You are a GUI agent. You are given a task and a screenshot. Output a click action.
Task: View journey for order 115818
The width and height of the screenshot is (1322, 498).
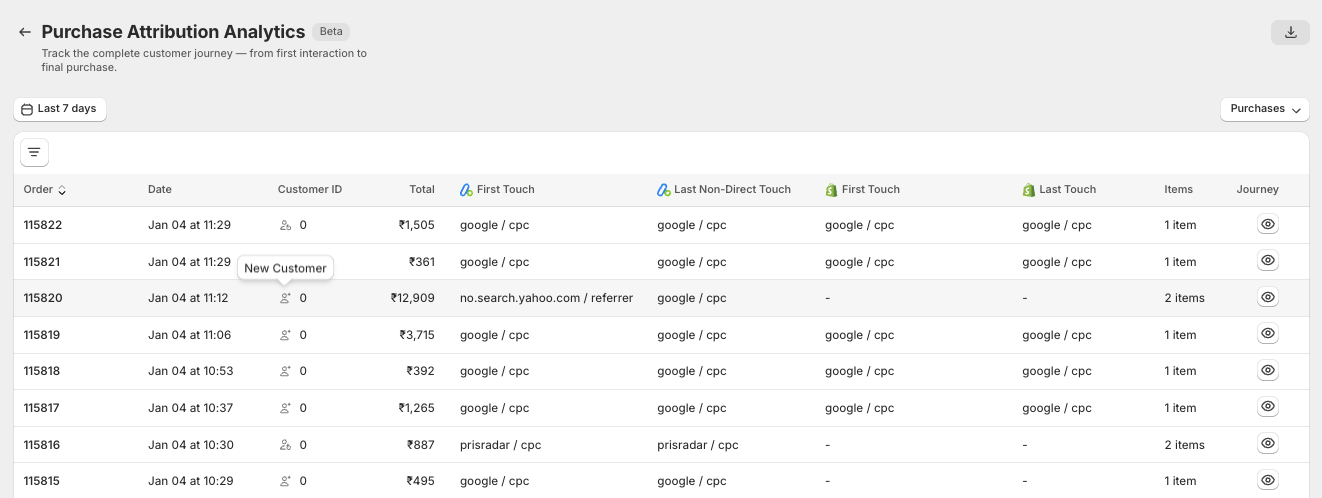(1268, 370)
